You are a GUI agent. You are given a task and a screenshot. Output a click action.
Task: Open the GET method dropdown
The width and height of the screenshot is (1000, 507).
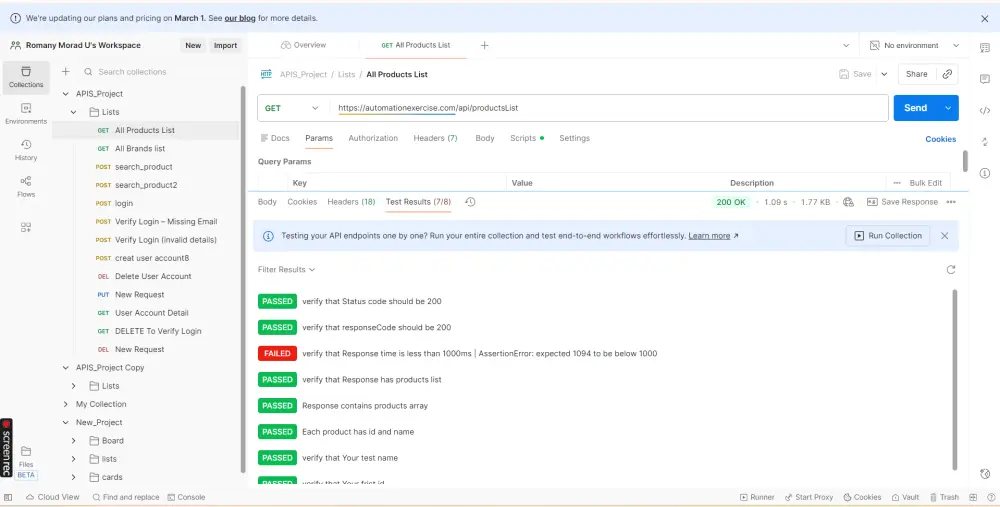pos(291,108)
